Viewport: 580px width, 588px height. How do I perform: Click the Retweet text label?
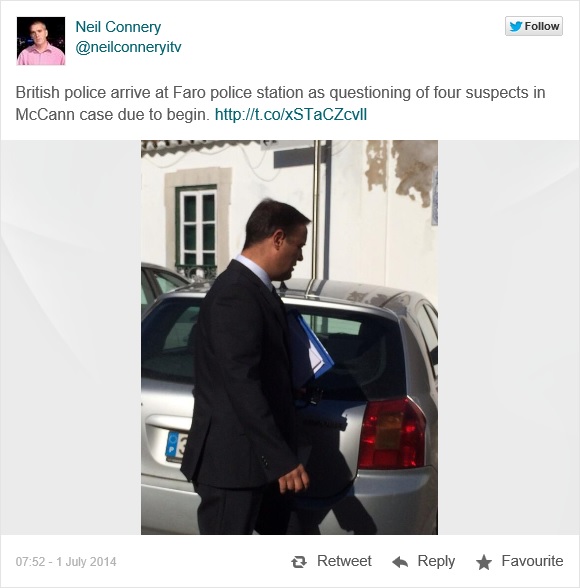(344, 561)
